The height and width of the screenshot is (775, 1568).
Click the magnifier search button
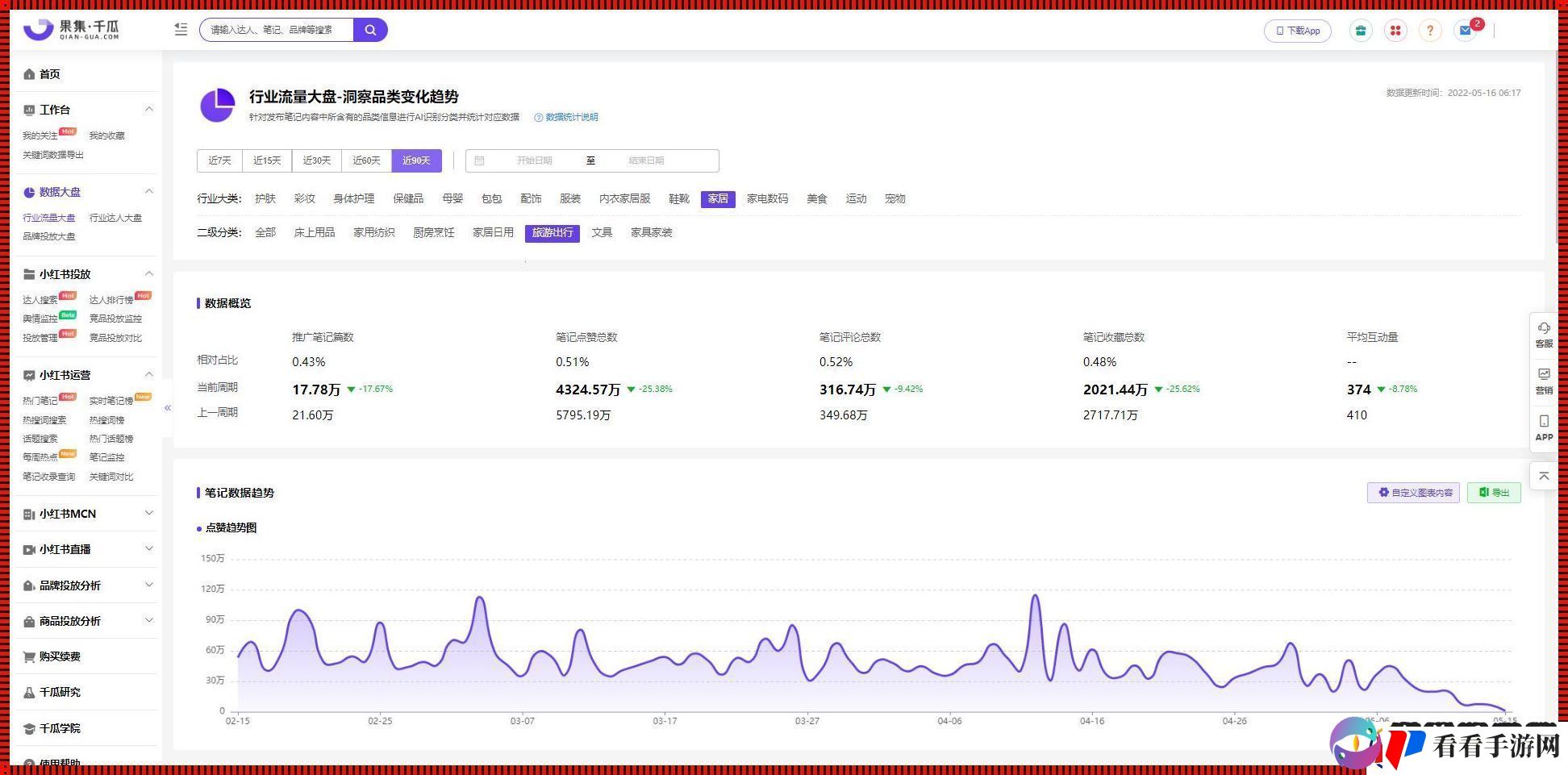point(370,30)
